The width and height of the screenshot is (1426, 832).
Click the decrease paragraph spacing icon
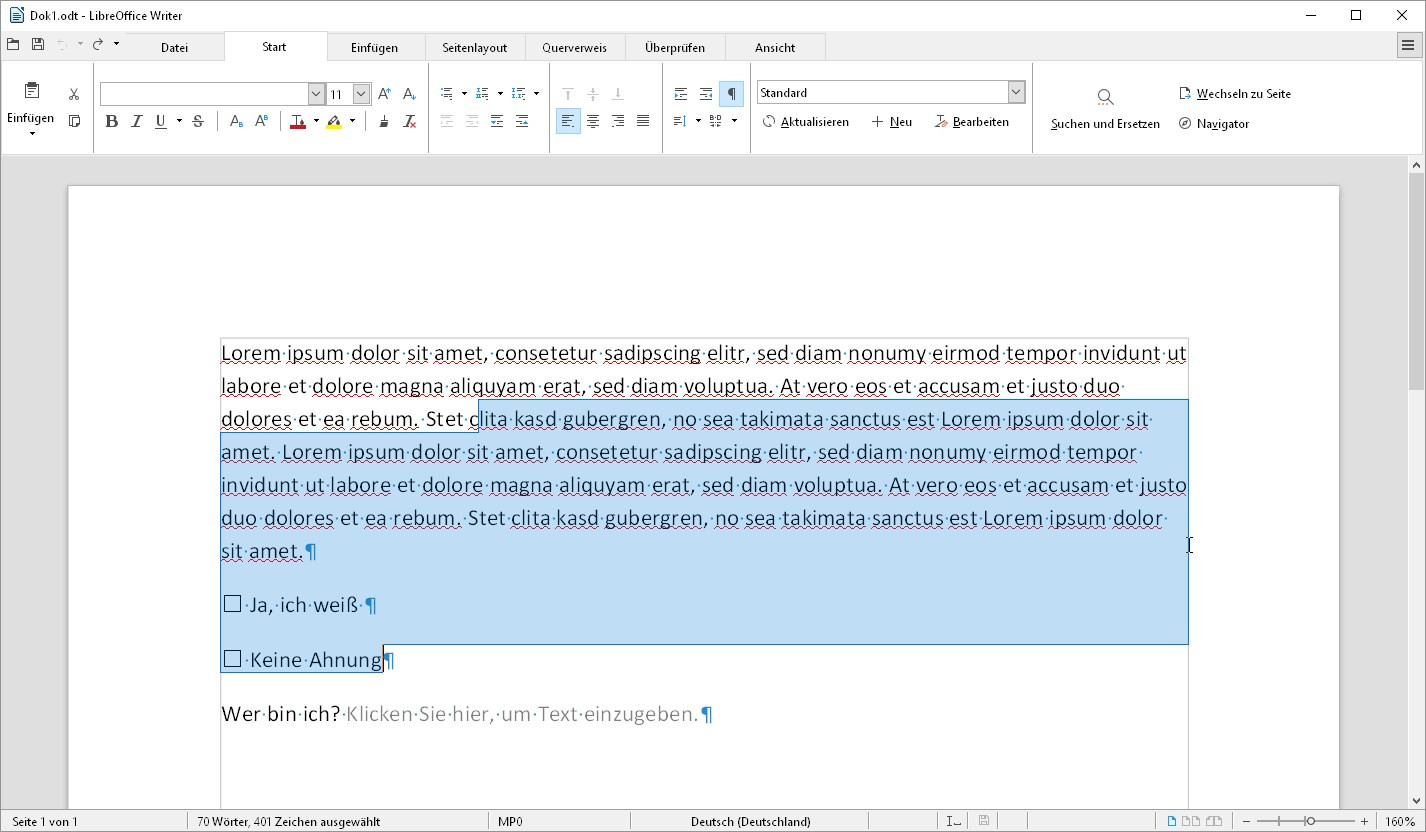[x=522, y=121]
